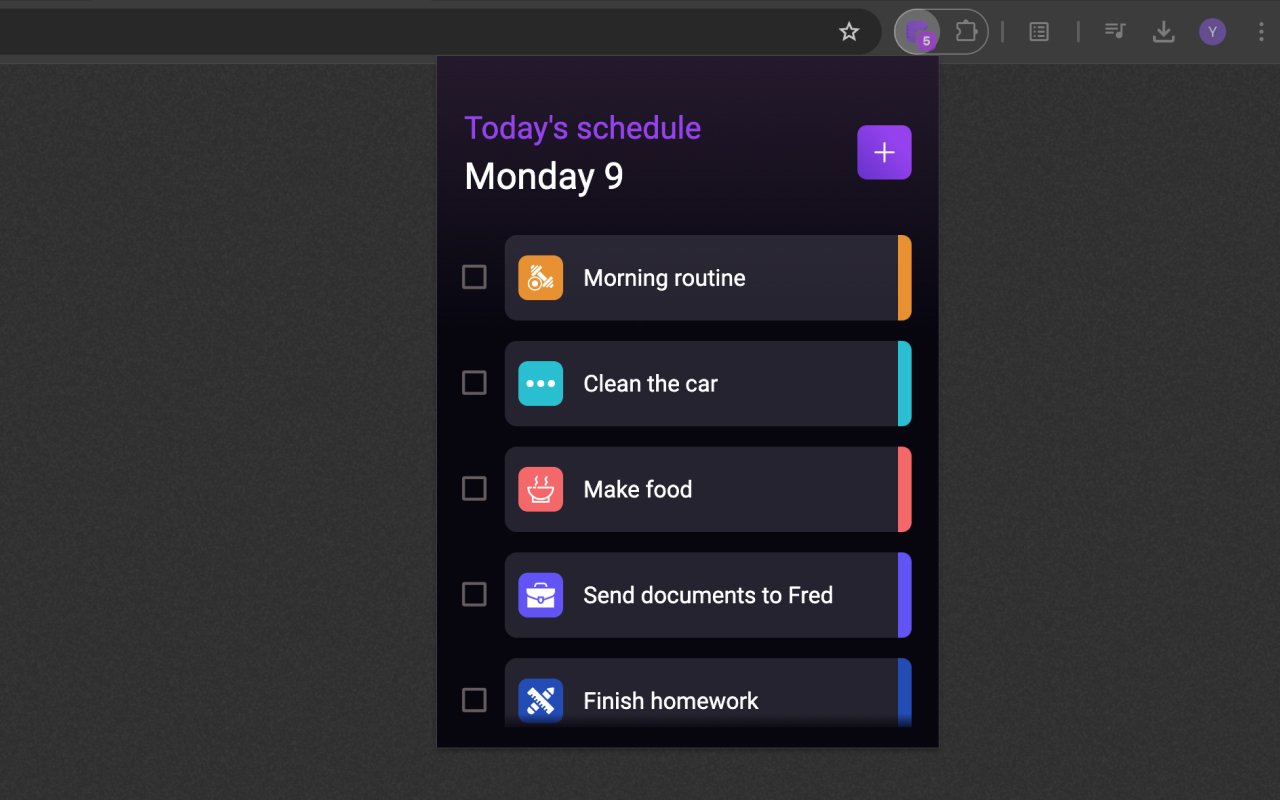Viewport: 1280px width, 800px height.
Task: Bookmark this page with star icon
Action: click(x=849, y=32)
